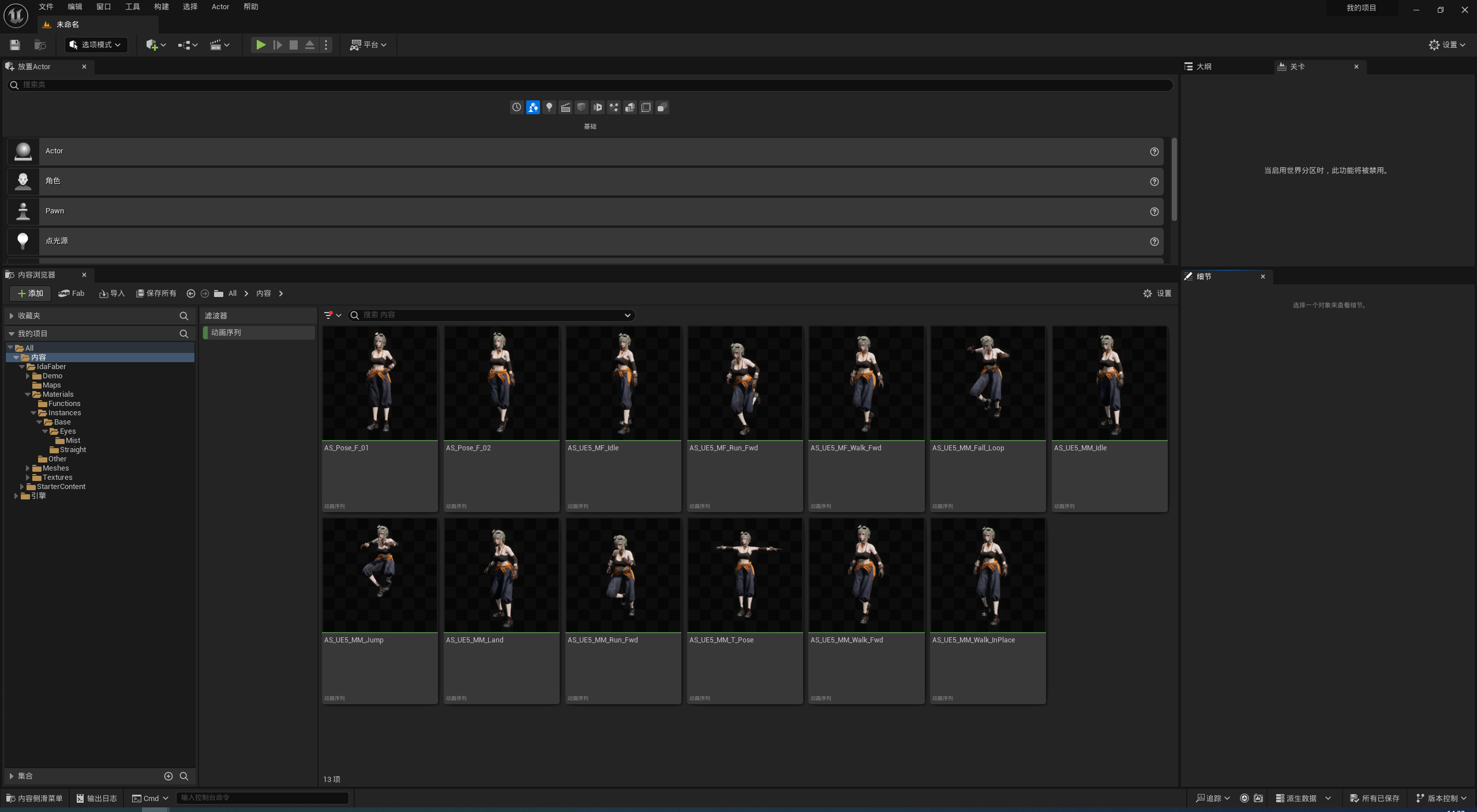Click the green Play button
This screenshot has width=1477, height=812.
coord(261,45)
